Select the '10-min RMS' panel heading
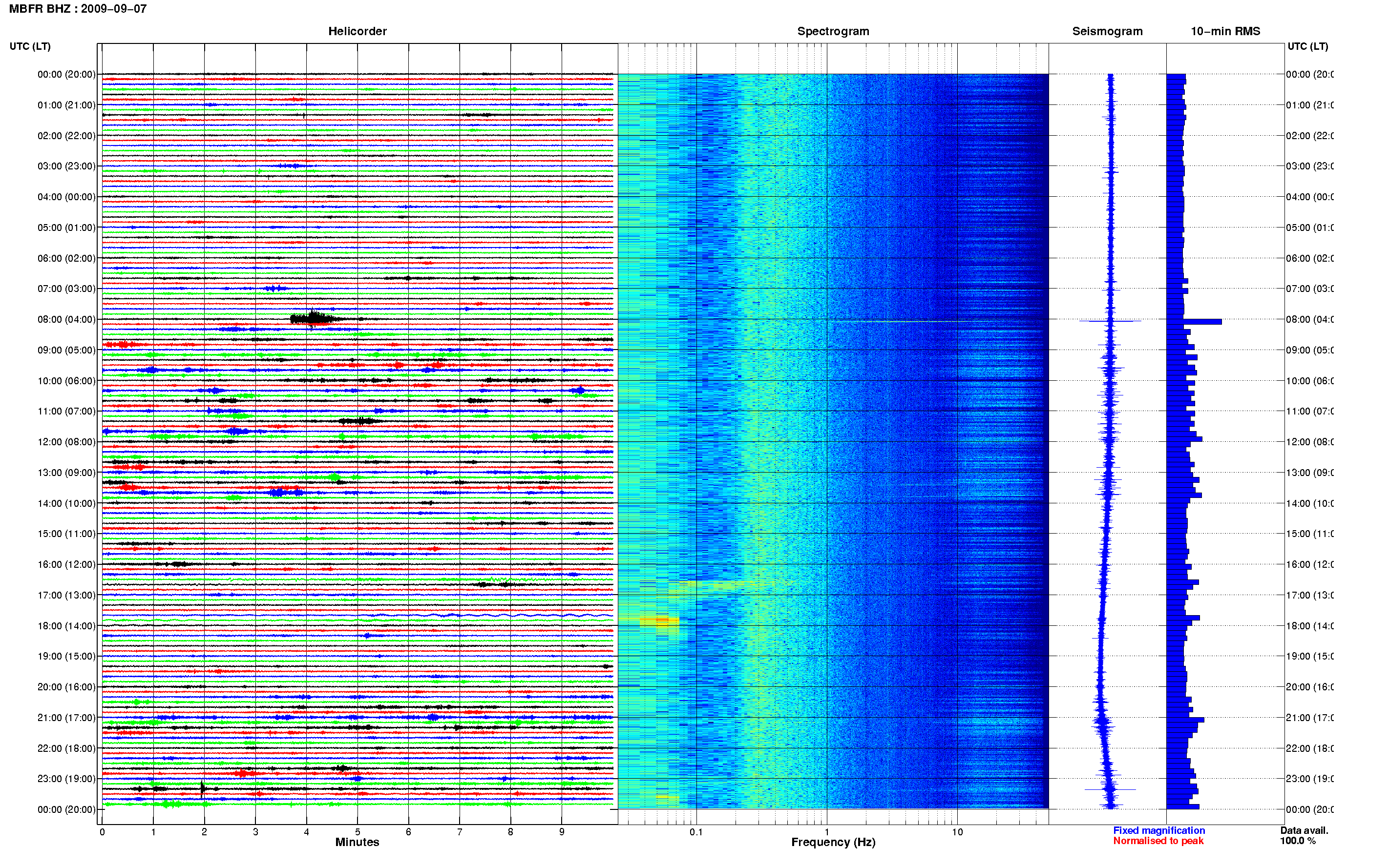The height and width of the screenshot is (868, 1389). coord(1225,31)
